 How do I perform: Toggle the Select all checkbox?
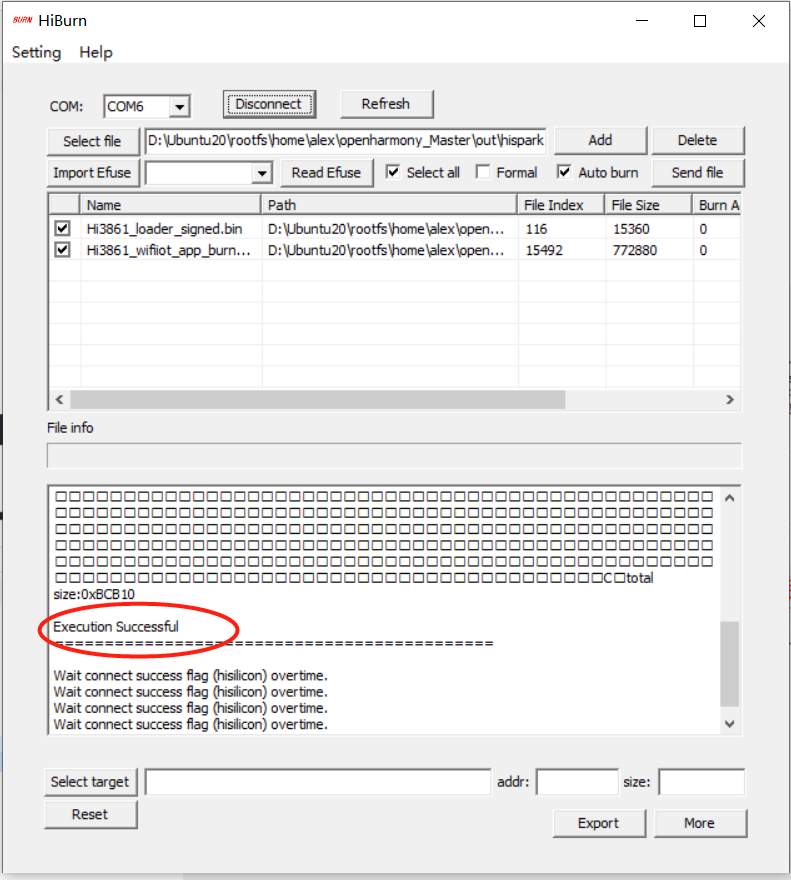(x=393, y=172)
